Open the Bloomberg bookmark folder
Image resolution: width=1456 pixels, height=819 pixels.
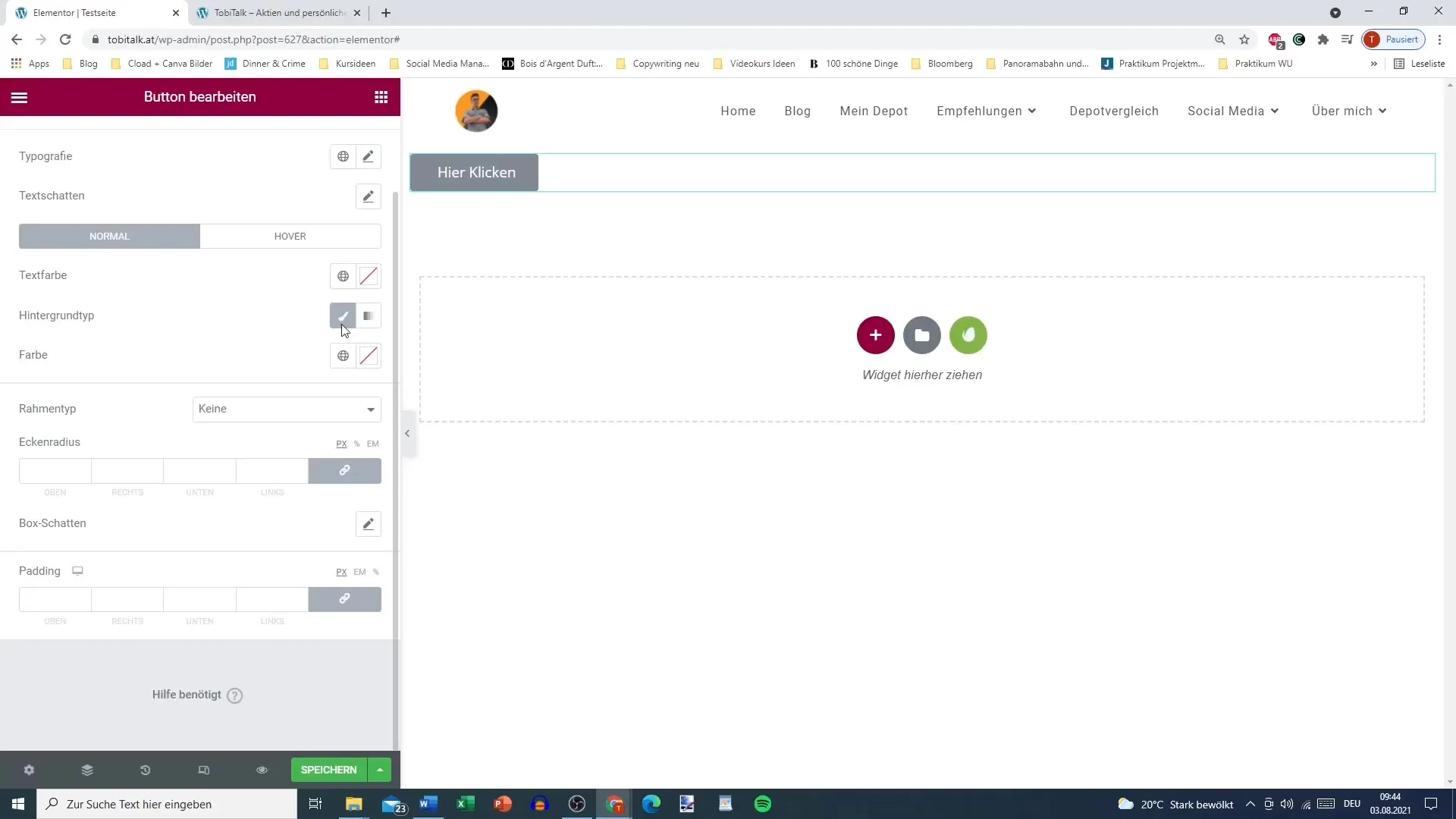point(942,64)
